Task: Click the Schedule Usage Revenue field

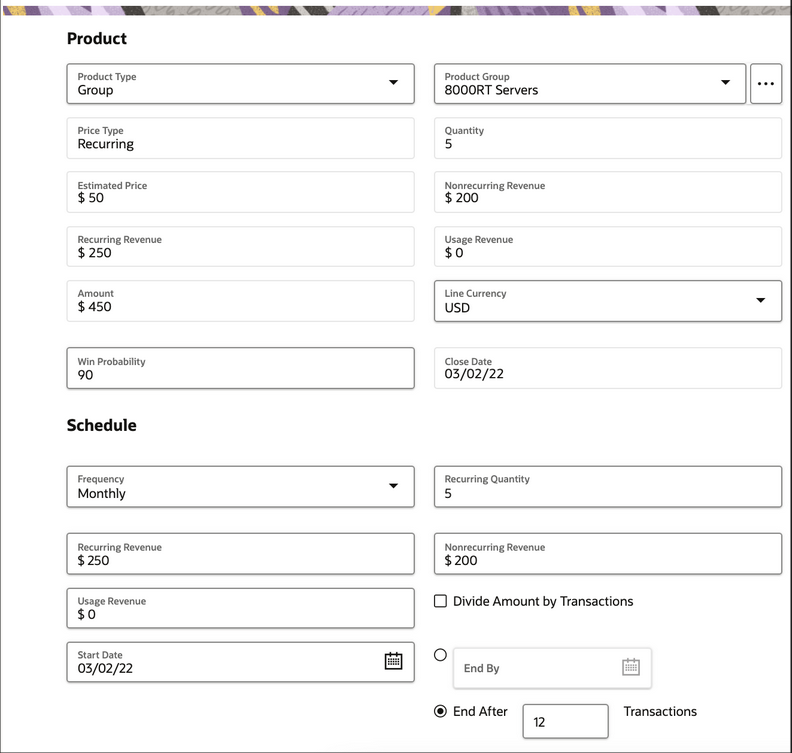Action: click(240, 608)
